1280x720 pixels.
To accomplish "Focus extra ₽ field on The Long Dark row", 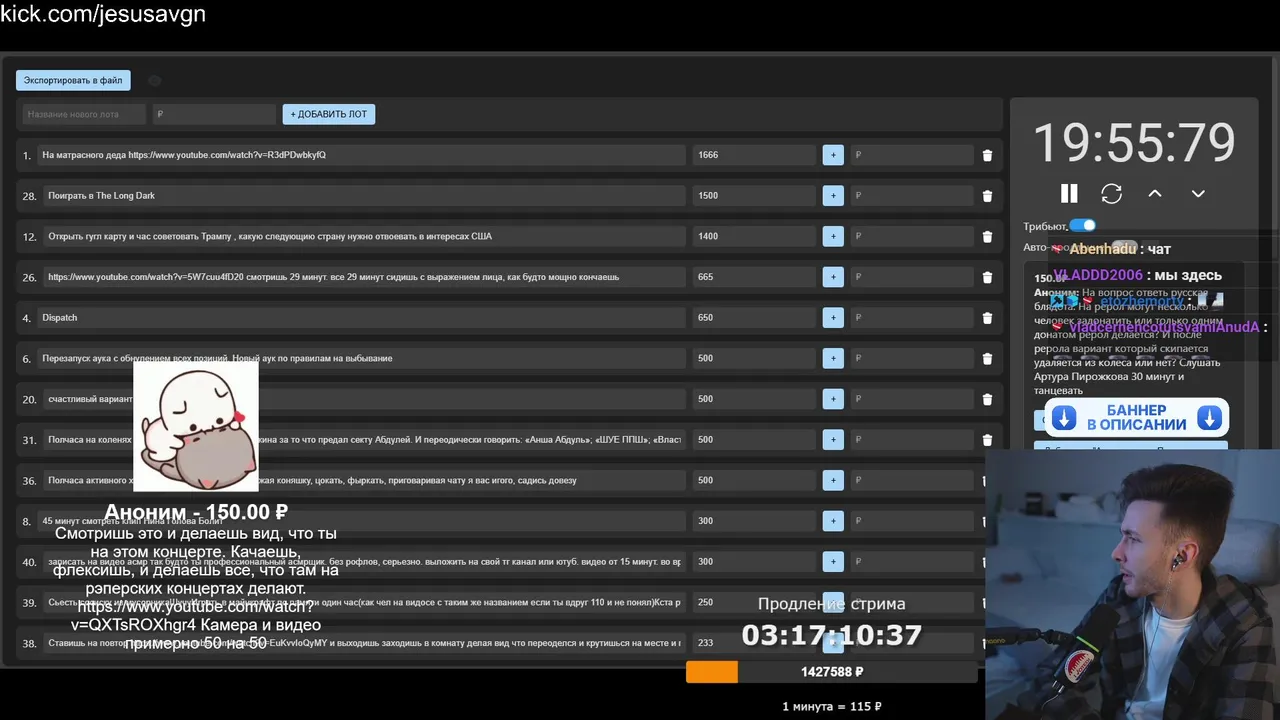I will click(911, 196).
